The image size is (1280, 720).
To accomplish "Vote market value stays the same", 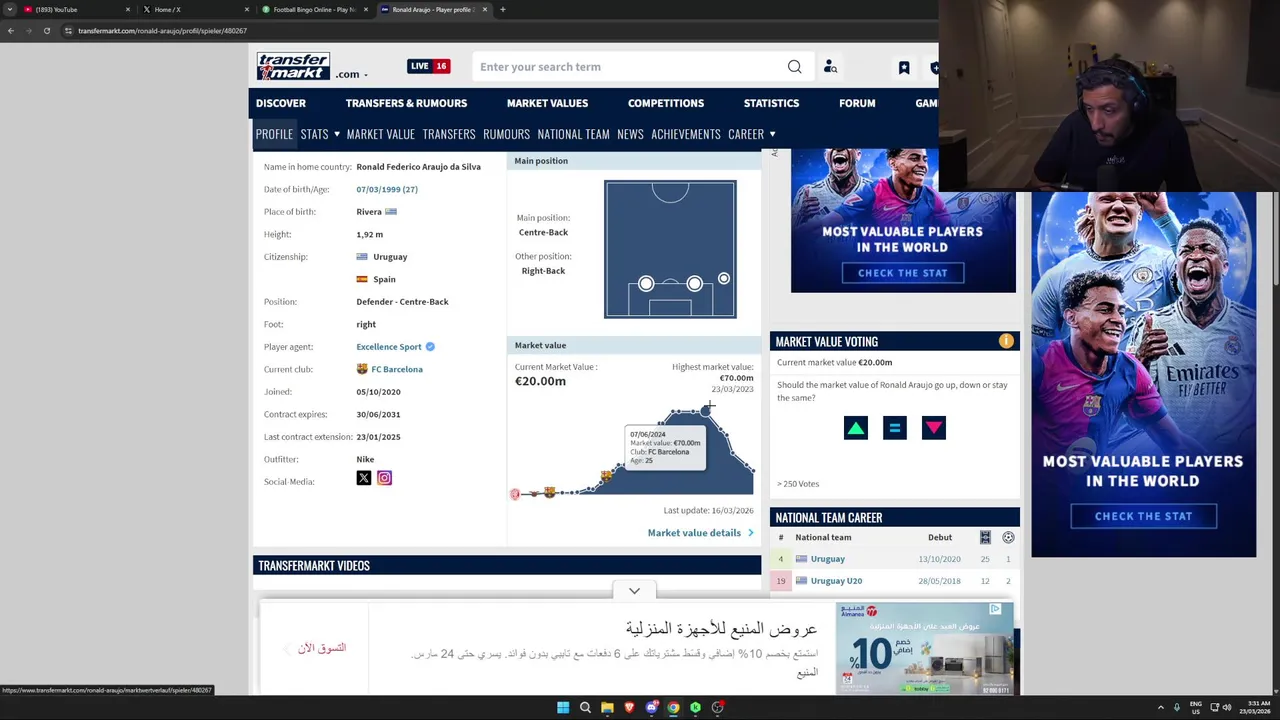I will click(x=895, y=428).
